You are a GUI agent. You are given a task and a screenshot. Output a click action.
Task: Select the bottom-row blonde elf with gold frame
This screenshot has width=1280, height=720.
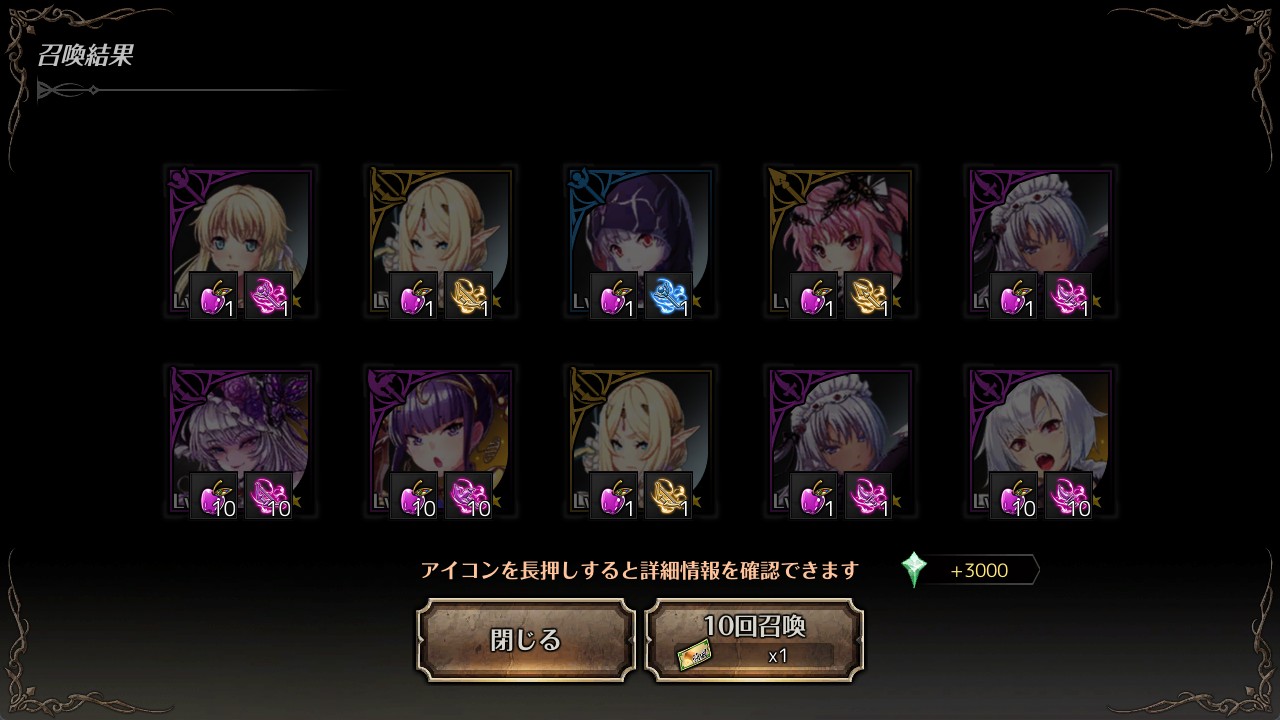pos(640,442)
